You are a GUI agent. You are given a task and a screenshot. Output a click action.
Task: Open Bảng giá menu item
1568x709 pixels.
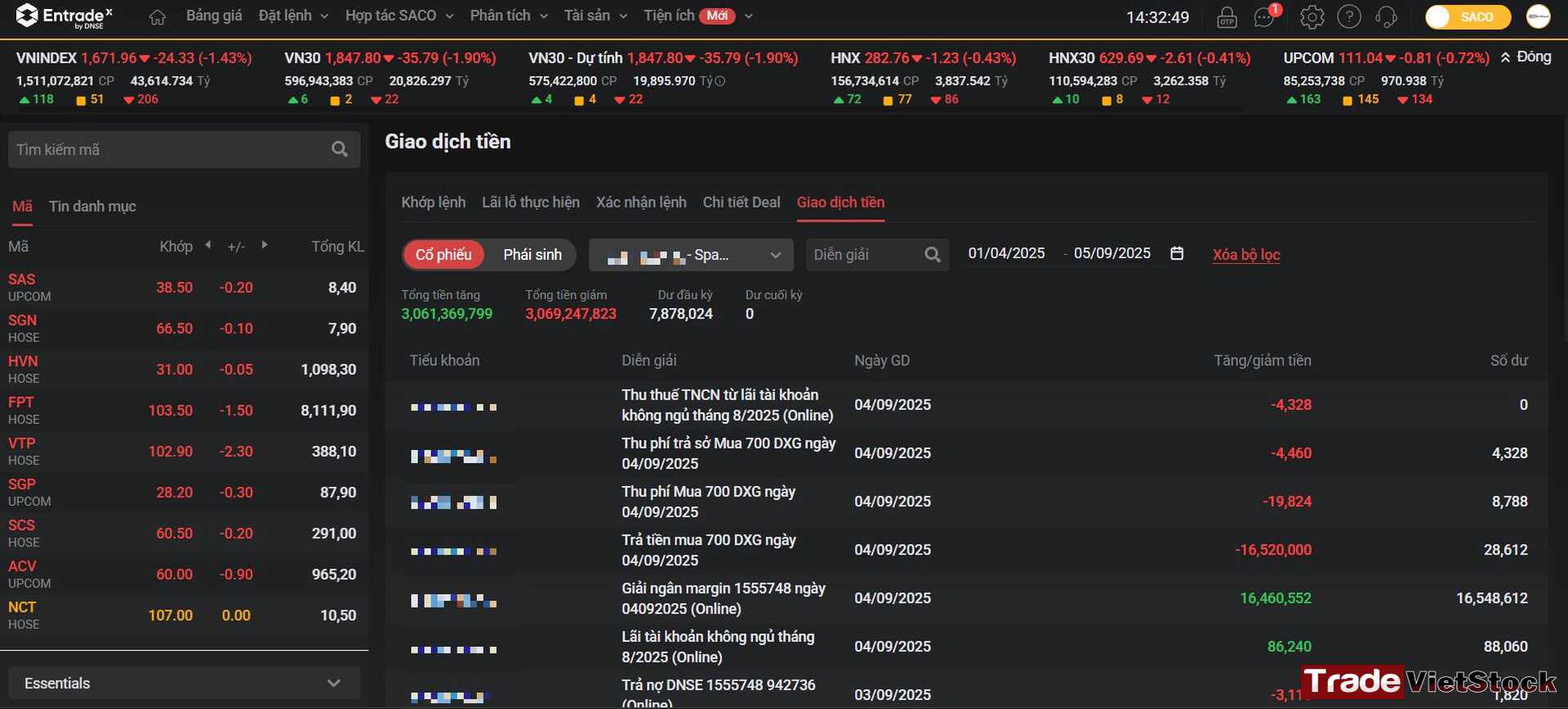pyautogui.click(x=214, y=16)
